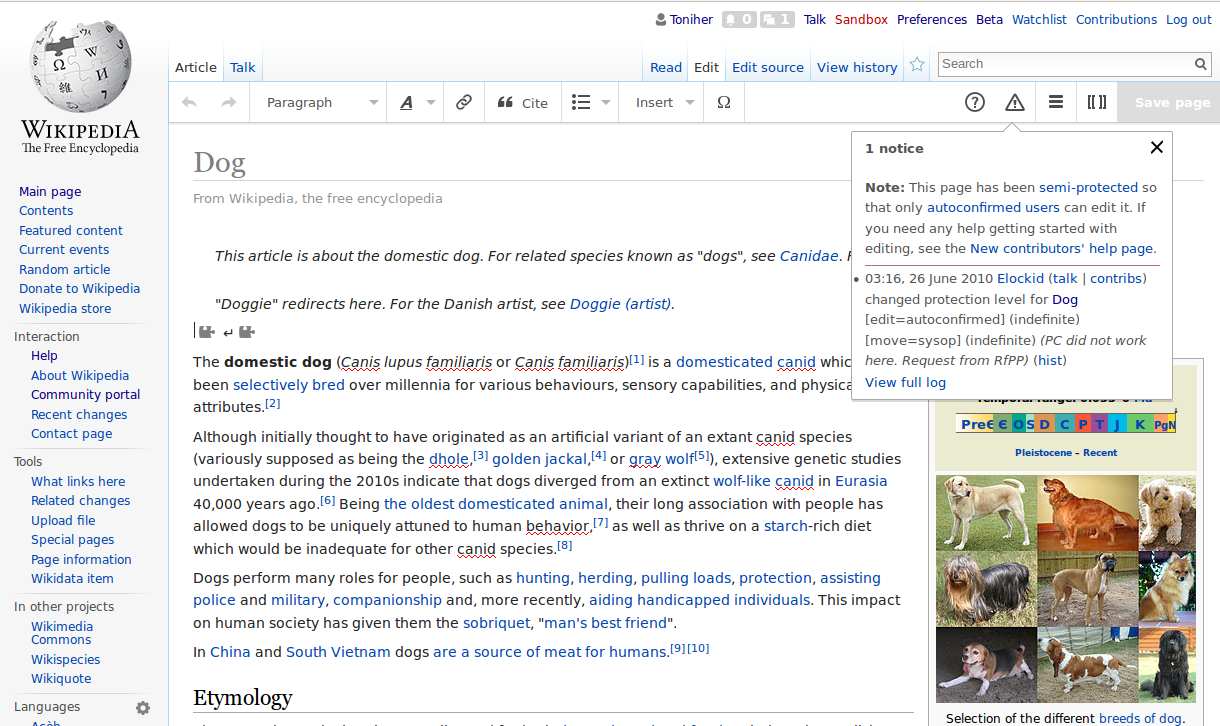1220x726 pixels.
Task: Open language settings gear icon
Action: coord(143,708)
